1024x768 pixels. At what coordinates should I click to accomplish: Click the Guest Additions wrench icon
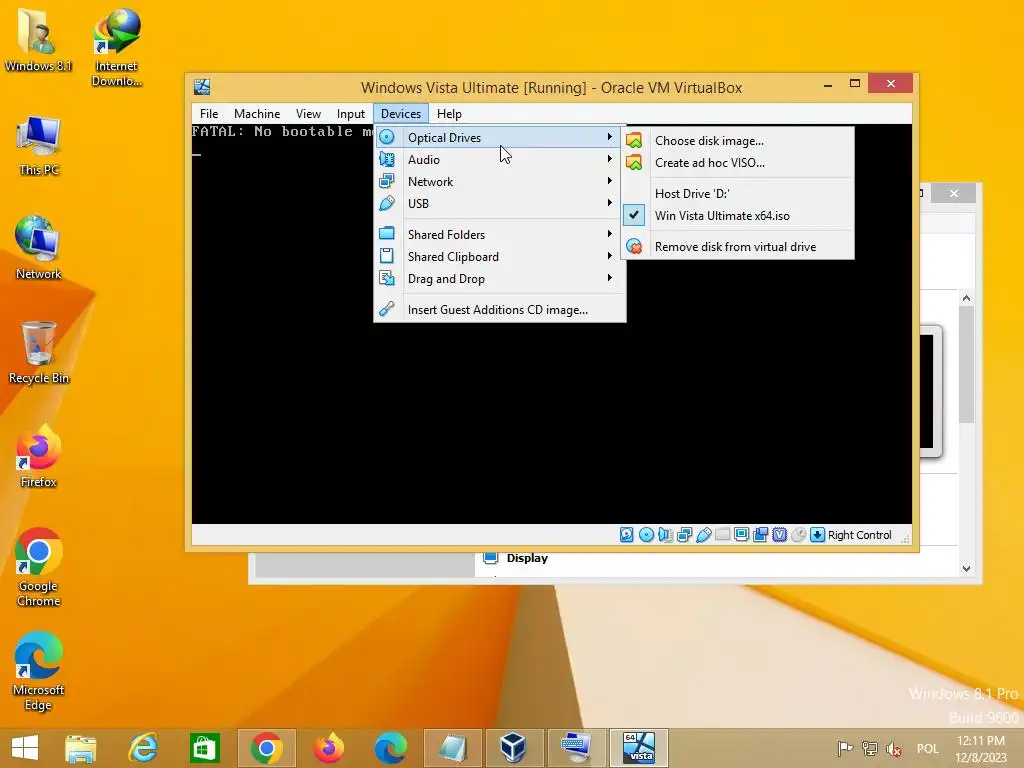click(x=387, y=309)
